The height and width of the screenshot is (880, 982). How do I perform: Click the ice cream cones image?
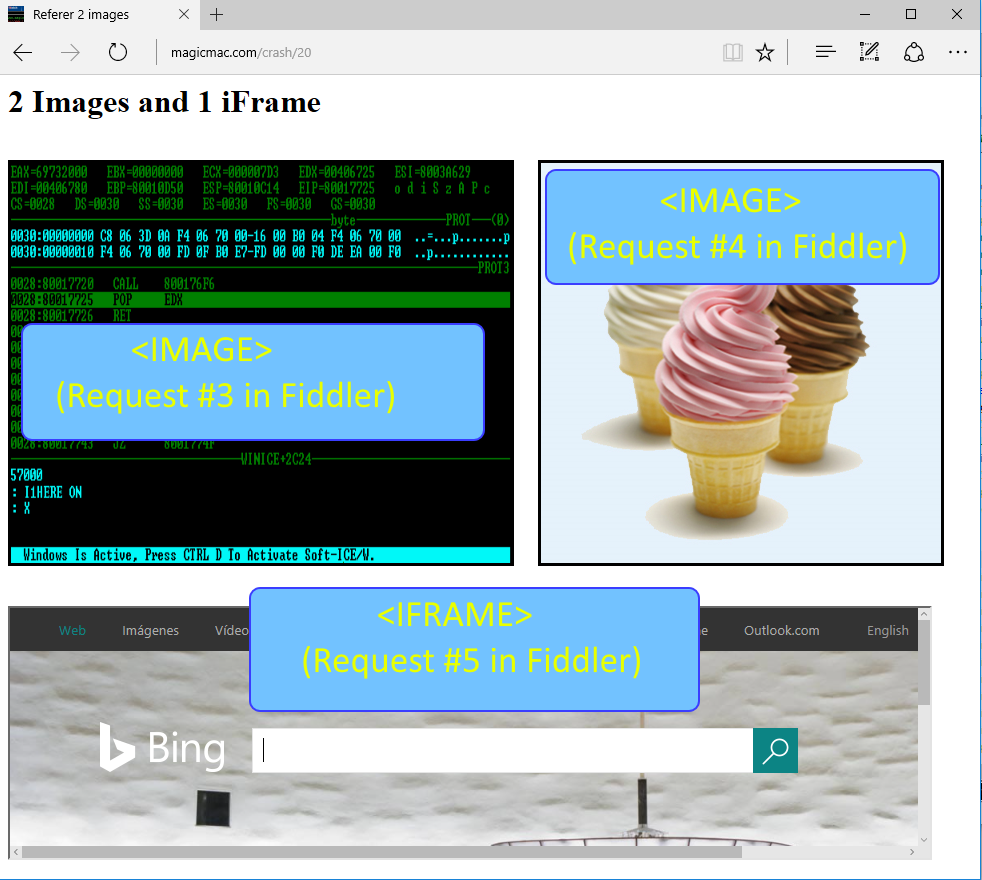tap(740, 420)
